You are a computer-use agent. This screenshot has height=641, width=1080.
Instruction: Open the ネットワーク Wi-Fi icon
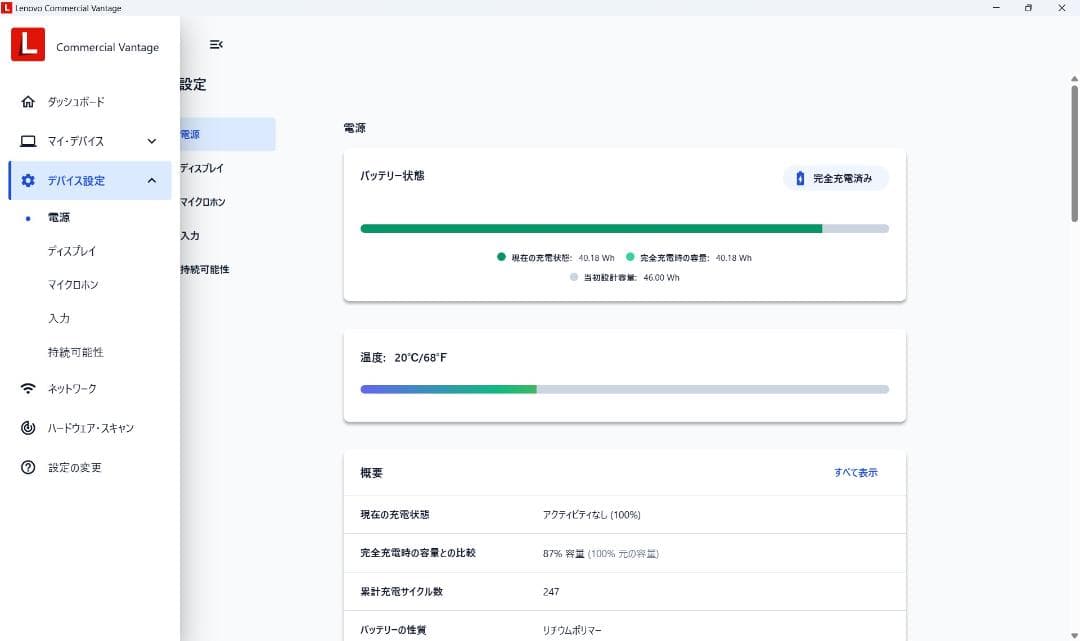click(x=28, y=389)
